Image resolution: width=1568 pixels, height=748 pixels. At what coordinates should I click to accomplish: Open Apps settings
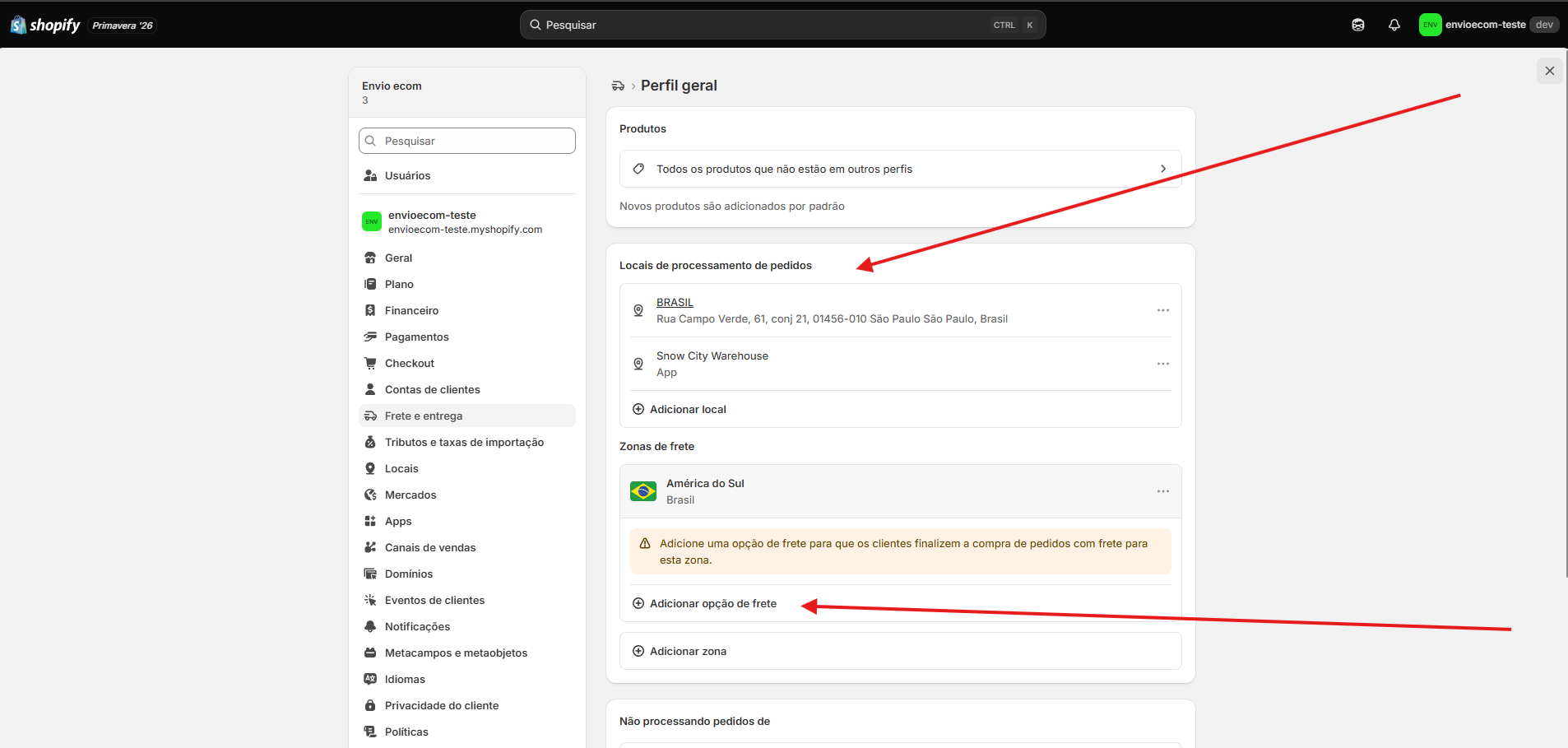pyautogui.click(x=467, y=521)
